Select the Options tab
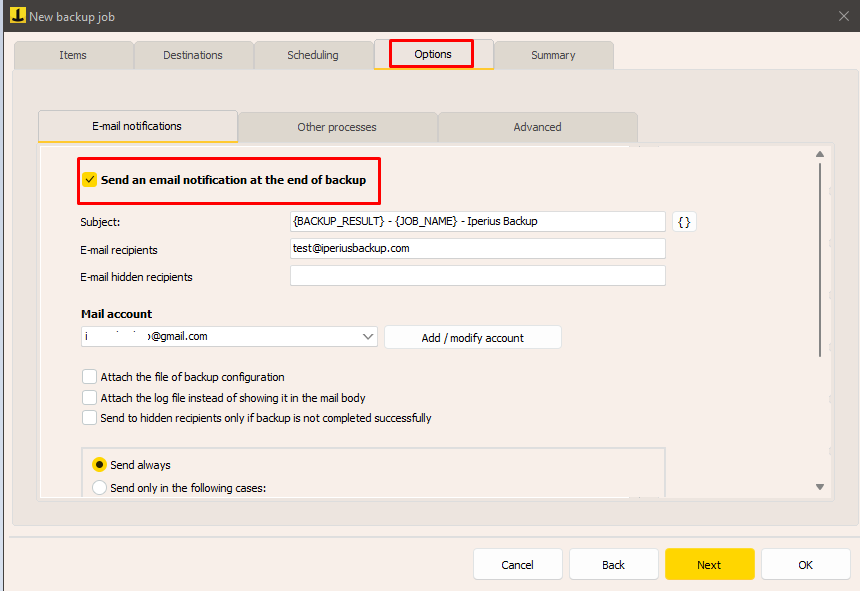 tap(433, 54)
